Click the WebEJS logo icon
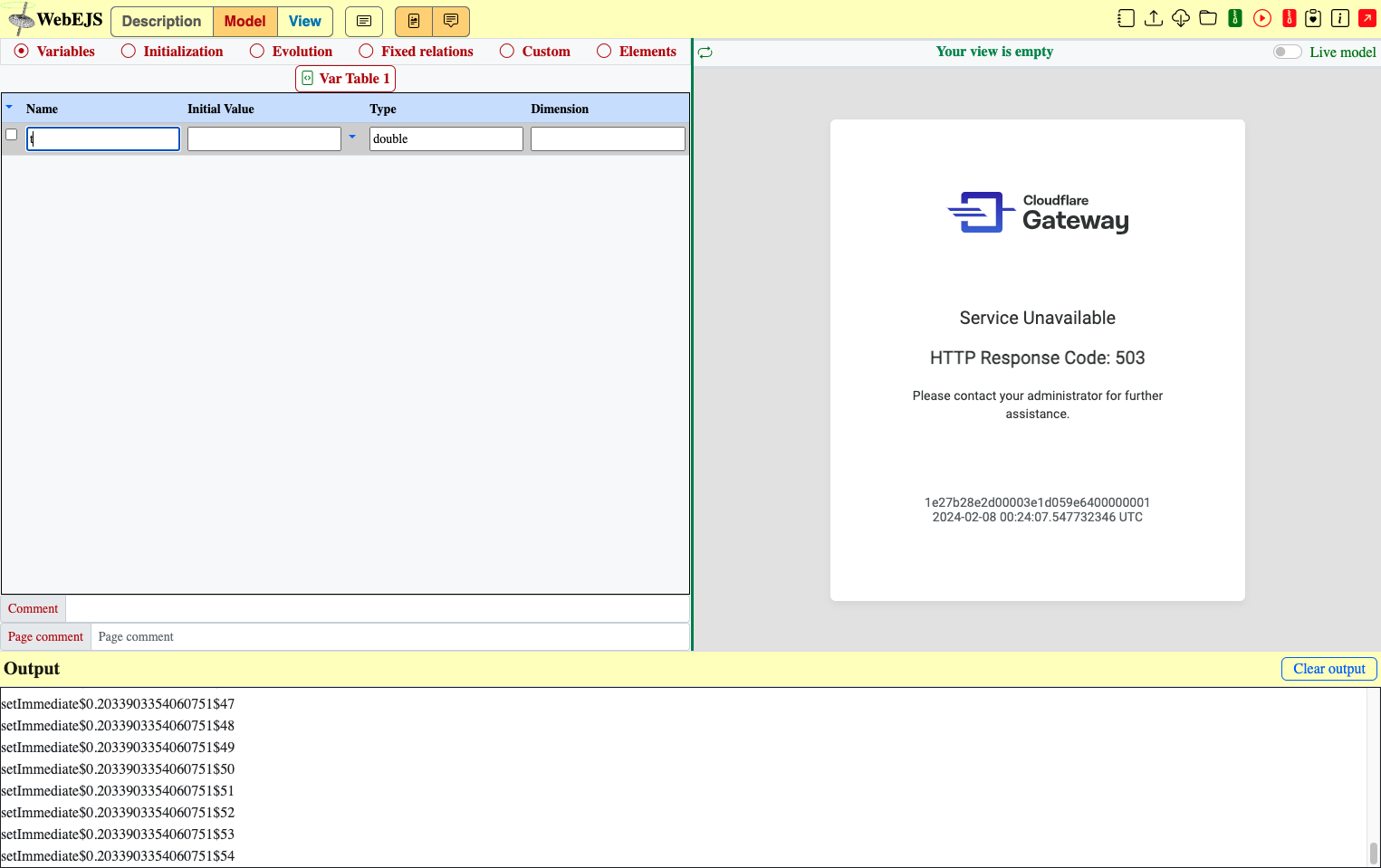Image resolution: width=1381 pixels, height=868 pixels. [20, 18]
